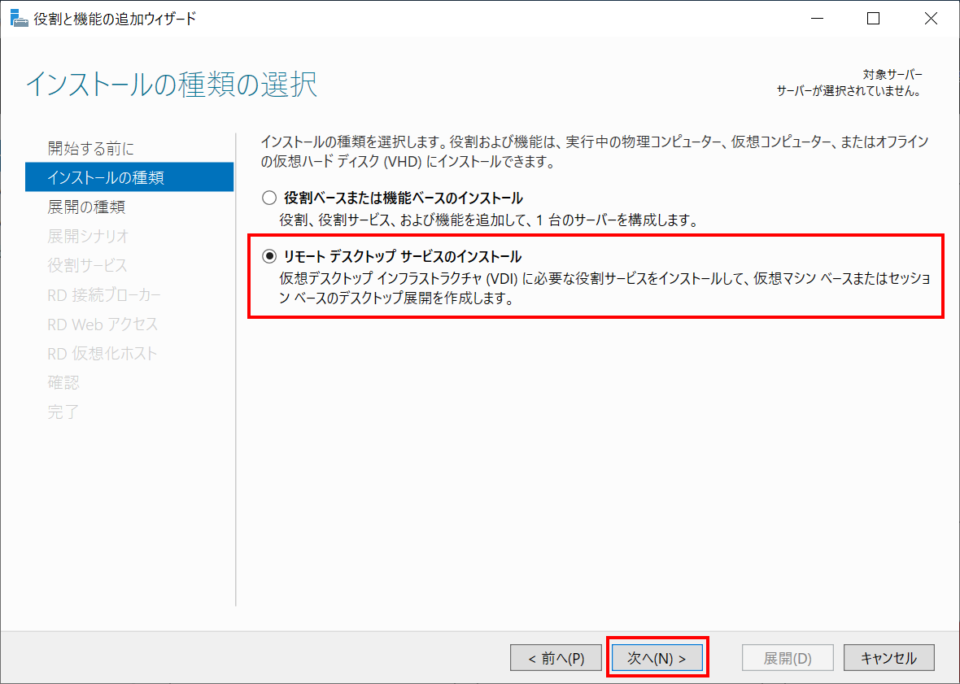Open the 開始する前に step

[91, 148]
